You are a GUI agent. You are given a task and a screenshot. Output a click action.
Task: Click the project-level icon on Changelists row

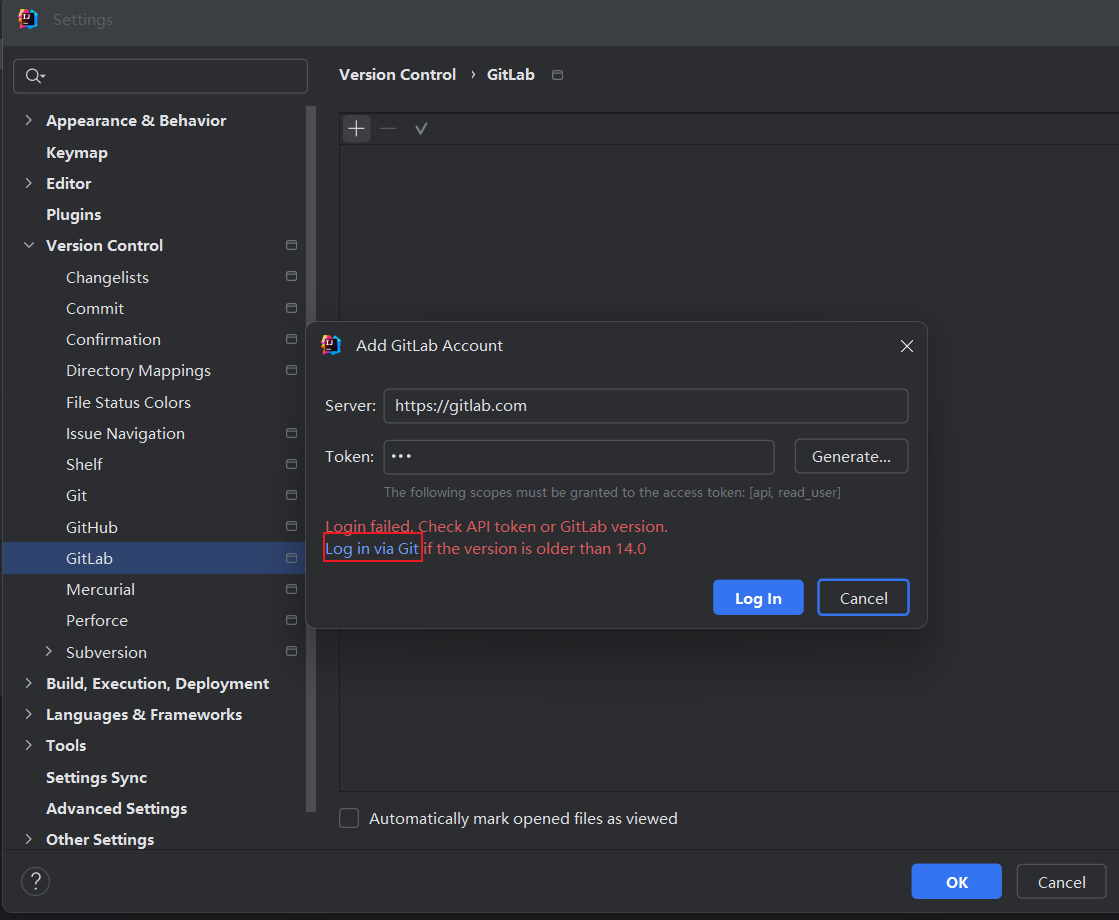point(291,276)
